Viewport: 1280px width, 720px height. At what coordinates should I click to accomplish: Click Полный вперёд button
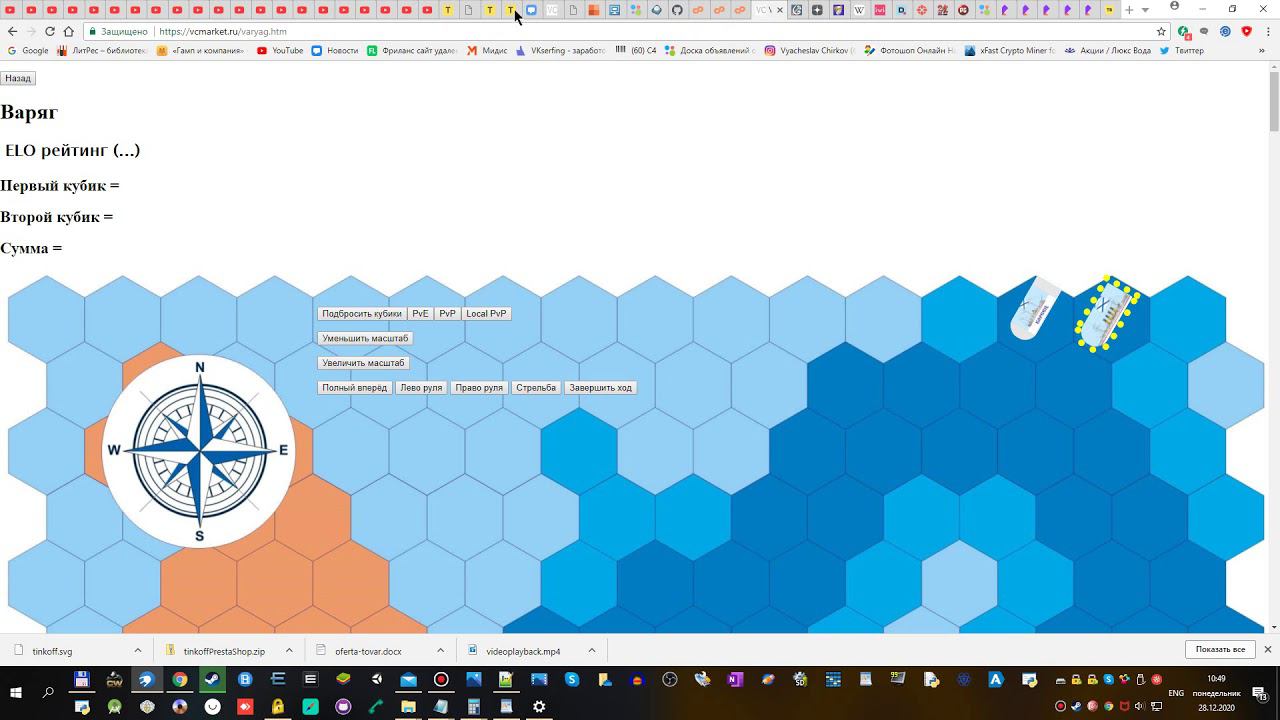point(354,388)
